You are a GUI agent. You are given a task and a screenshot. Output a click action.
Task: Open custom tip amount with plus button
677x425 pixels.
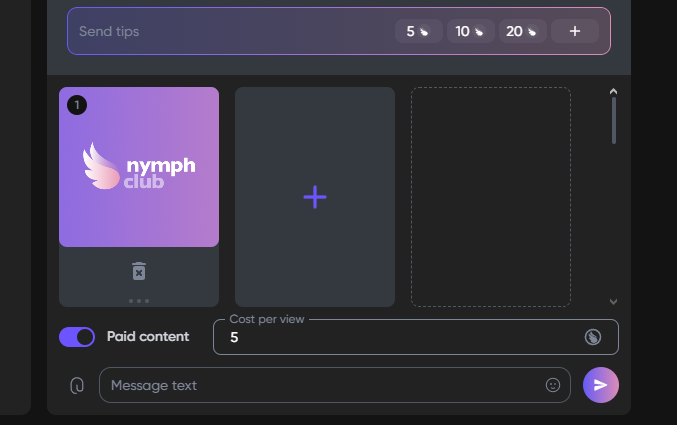pos(575,31)
